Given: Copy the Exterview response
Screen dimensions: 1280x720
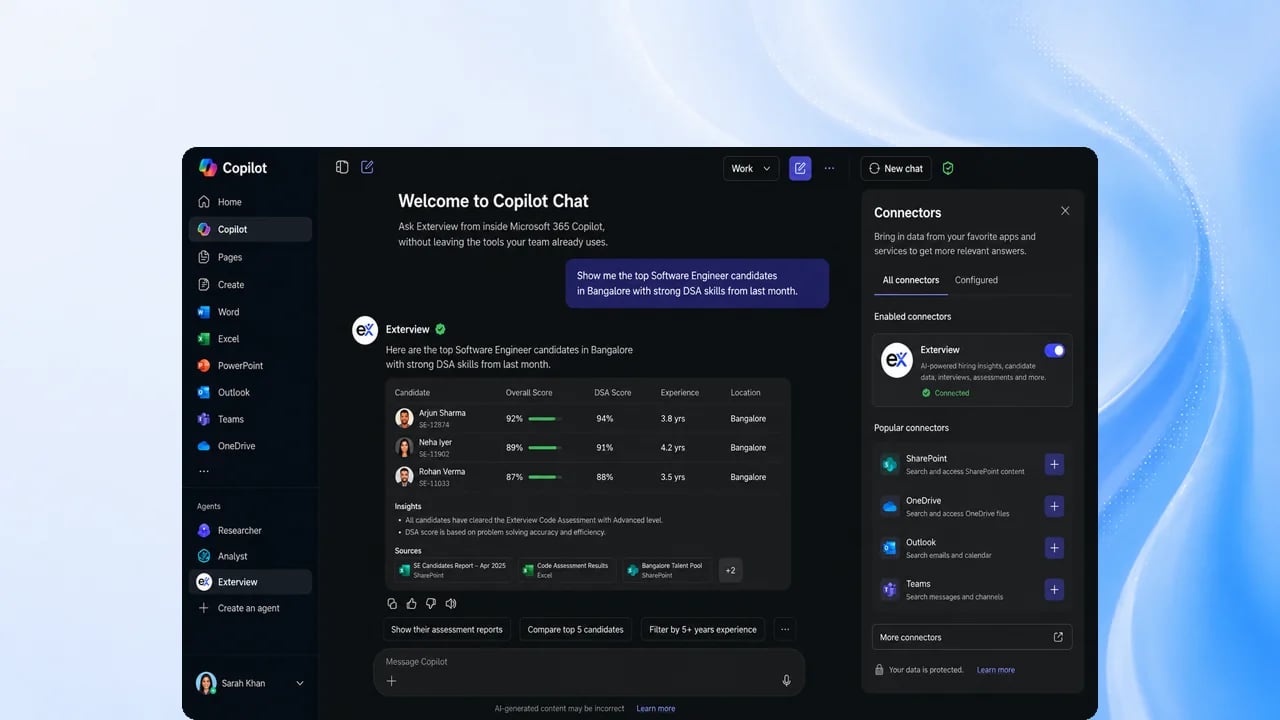Looking at the screenshot, I should pos(392,603).
